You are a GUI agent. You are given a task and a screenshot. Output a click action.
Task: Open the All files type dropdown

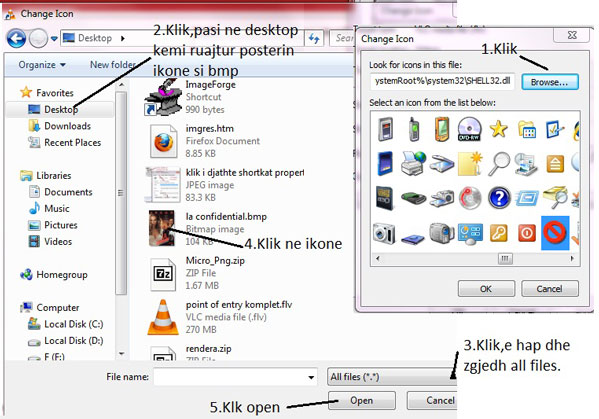point(393,377)
